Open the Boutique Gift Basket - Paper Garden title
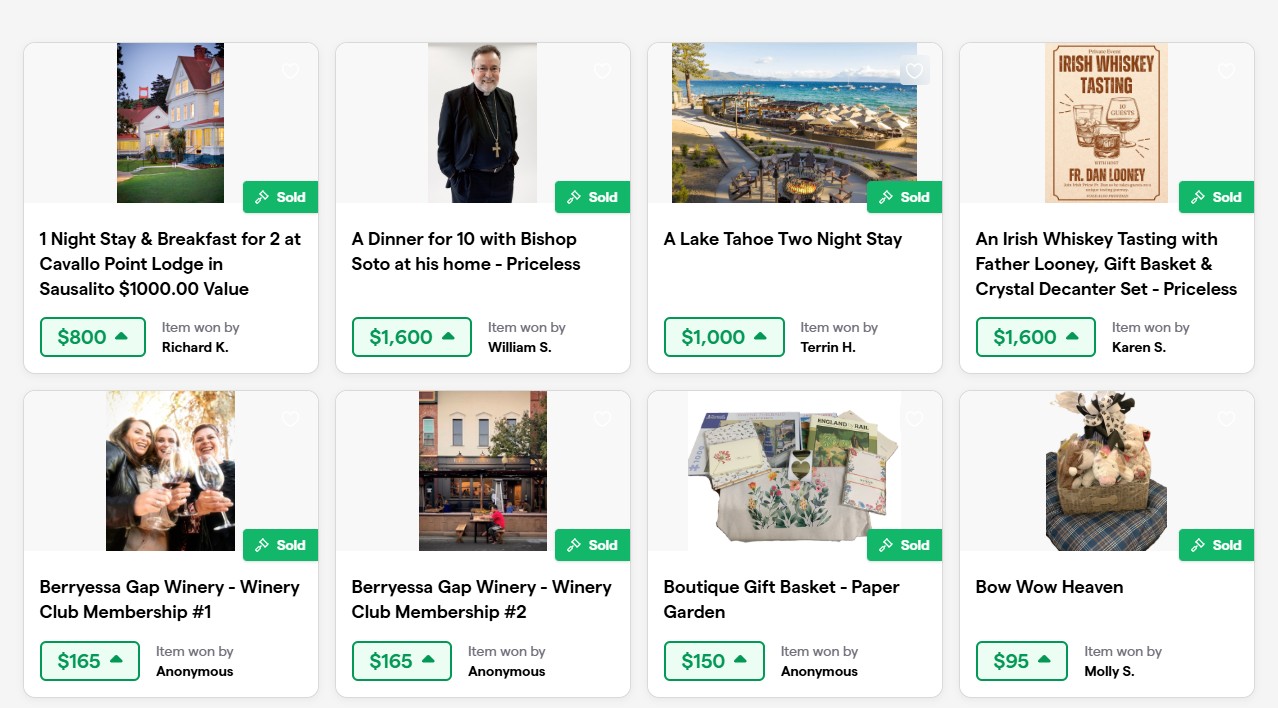The height and width of the screenshot is (708, 1278). point(781,599)
